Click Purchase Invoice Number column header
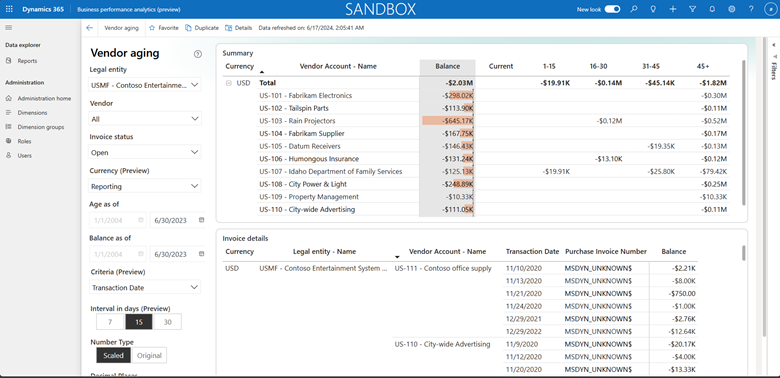780x378 pixels. (606, 252)
